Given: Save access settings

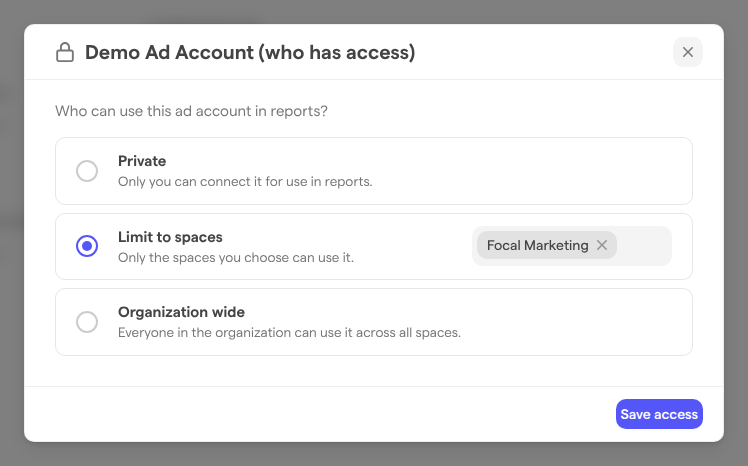Looking at the screenshot, I should click(x=659, y=414).
